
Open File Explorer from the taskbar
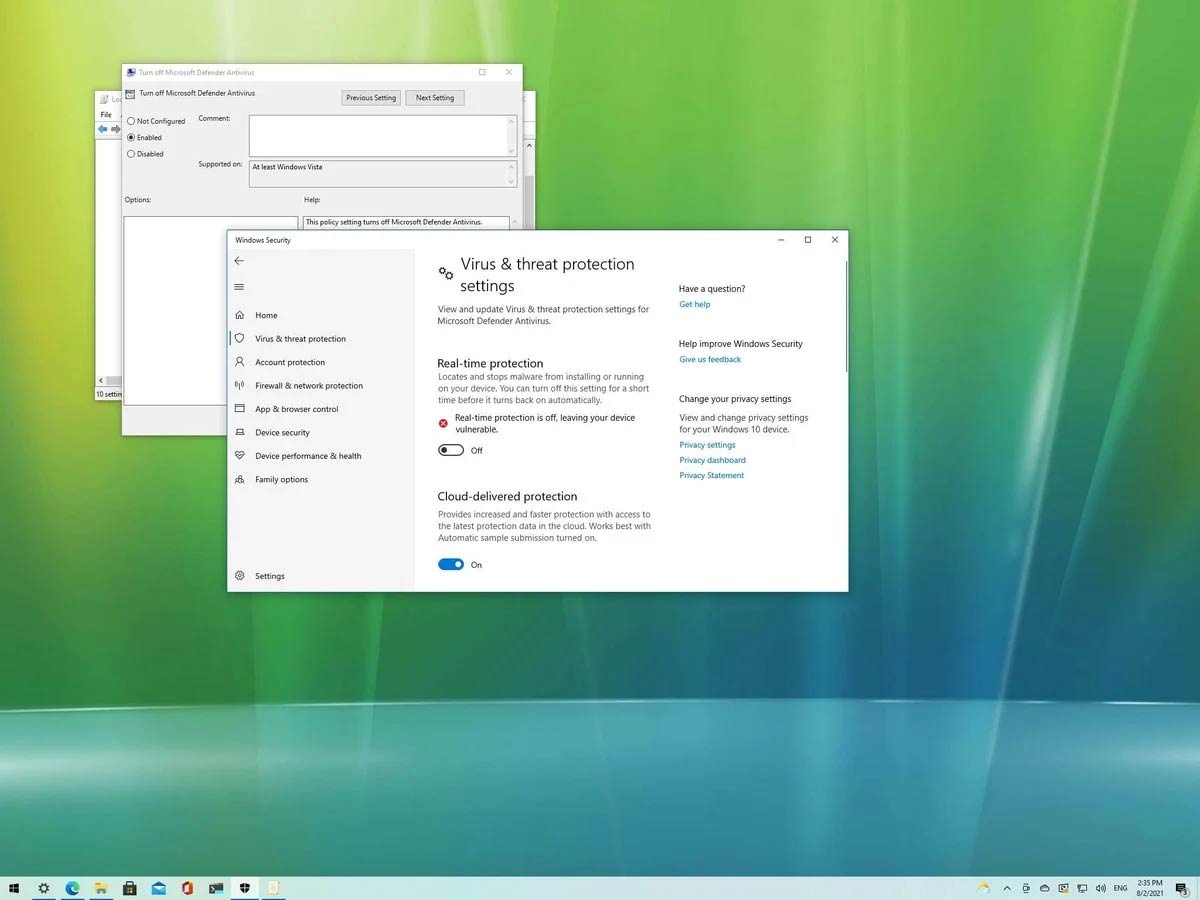tap(101, 888)
